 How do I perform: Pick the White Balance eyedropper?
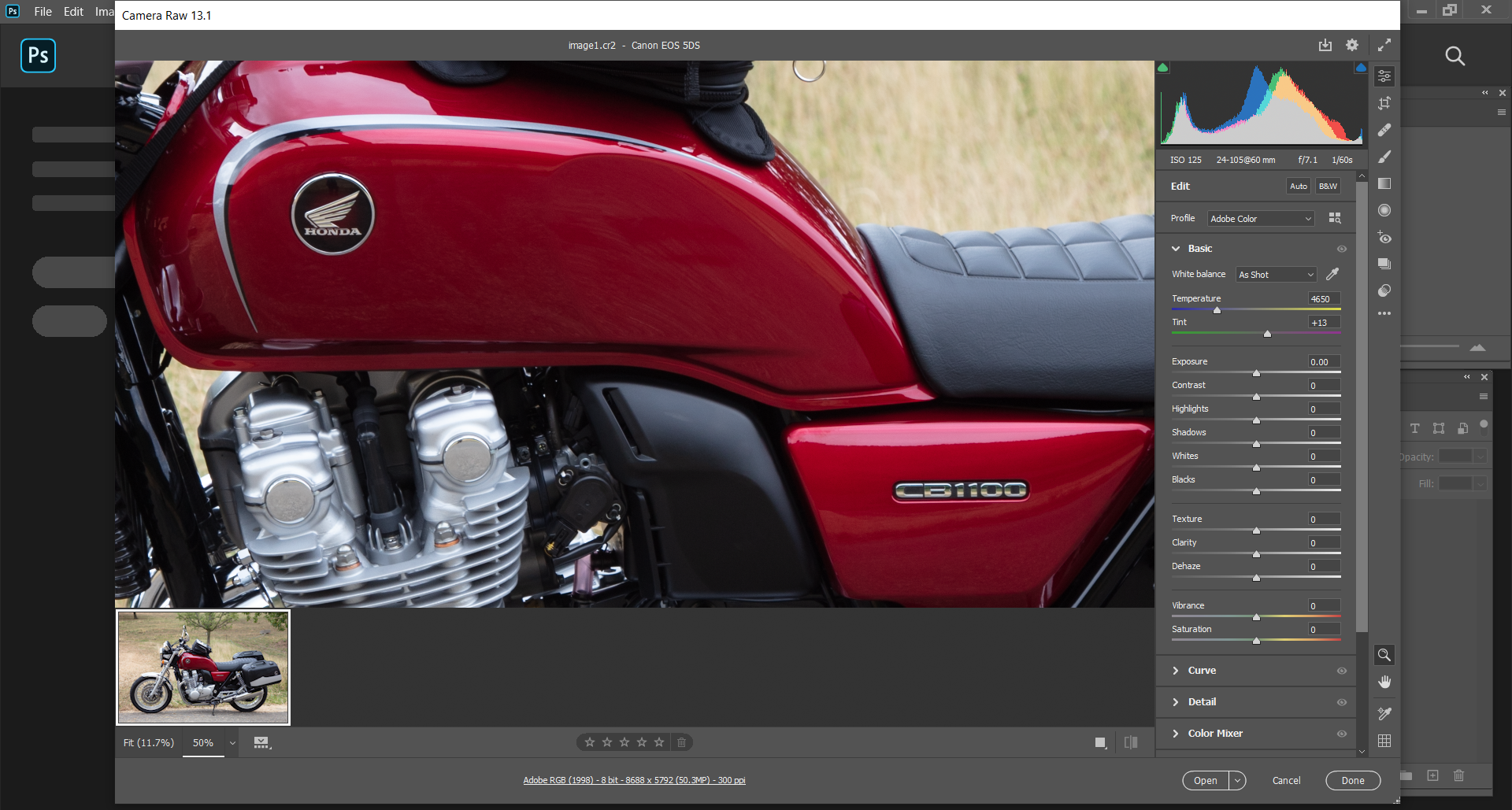coord(1332,274)
